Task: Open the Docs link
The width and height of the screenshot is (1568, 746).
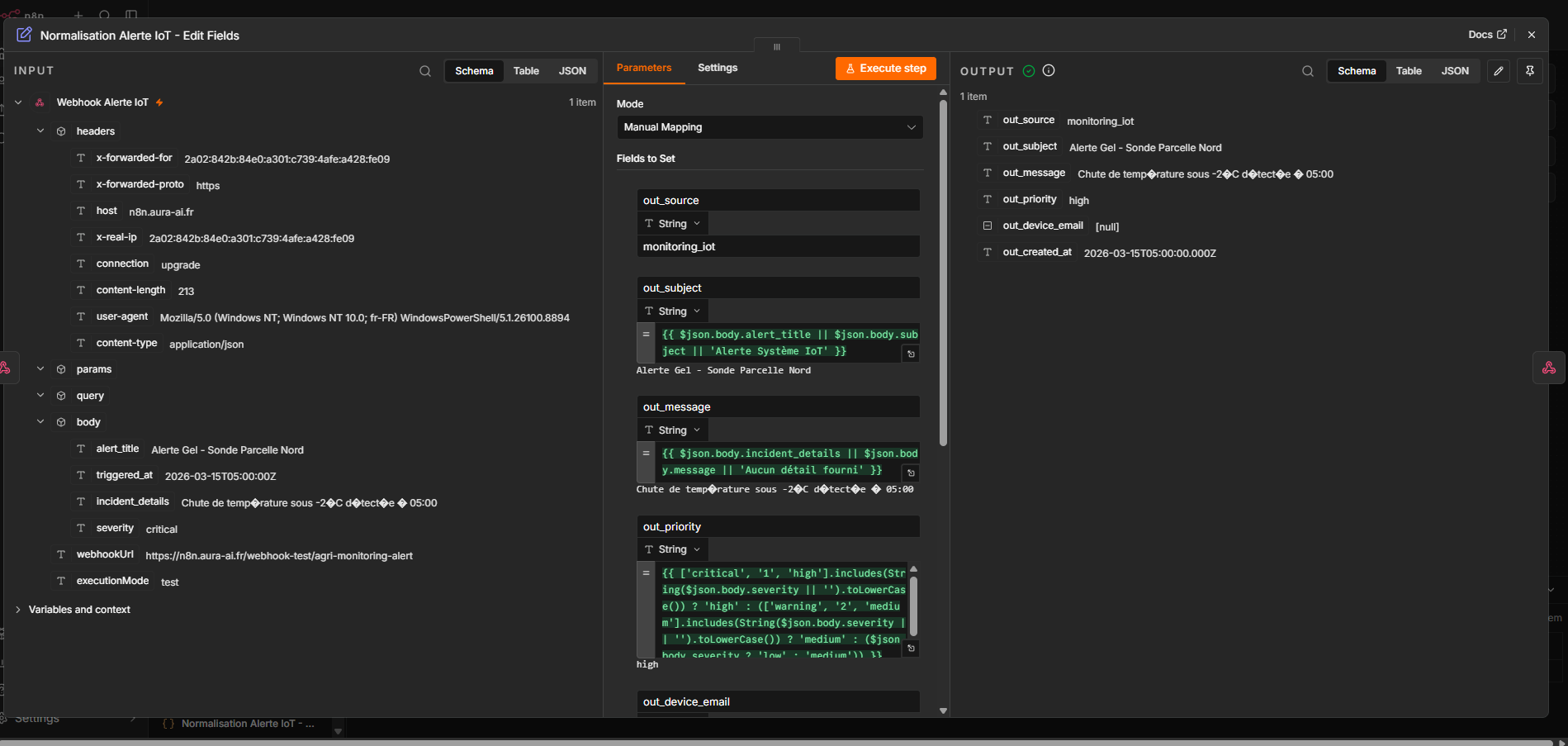Action: [1487, 35]
